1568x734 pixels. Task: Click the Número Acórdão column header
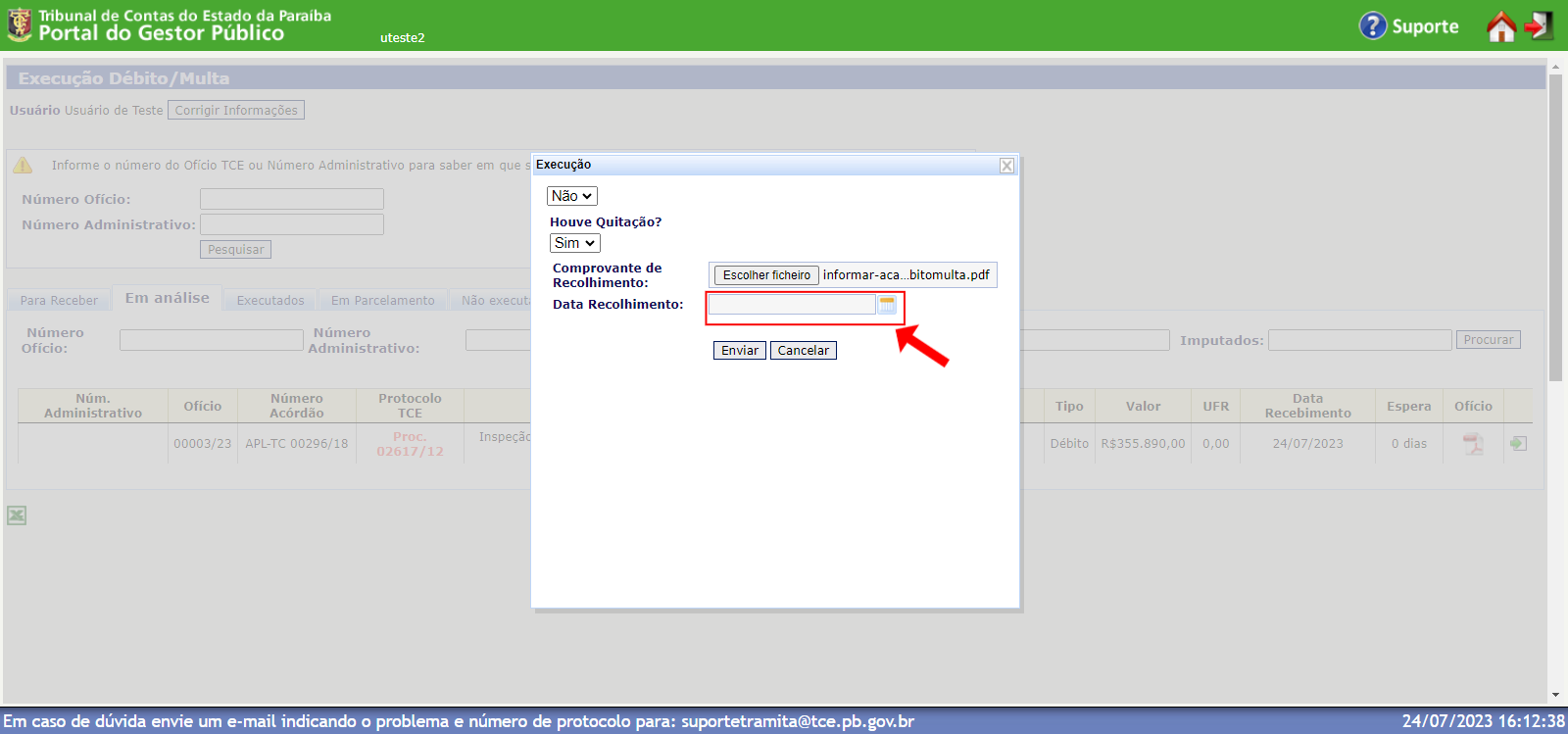[297, 406]
